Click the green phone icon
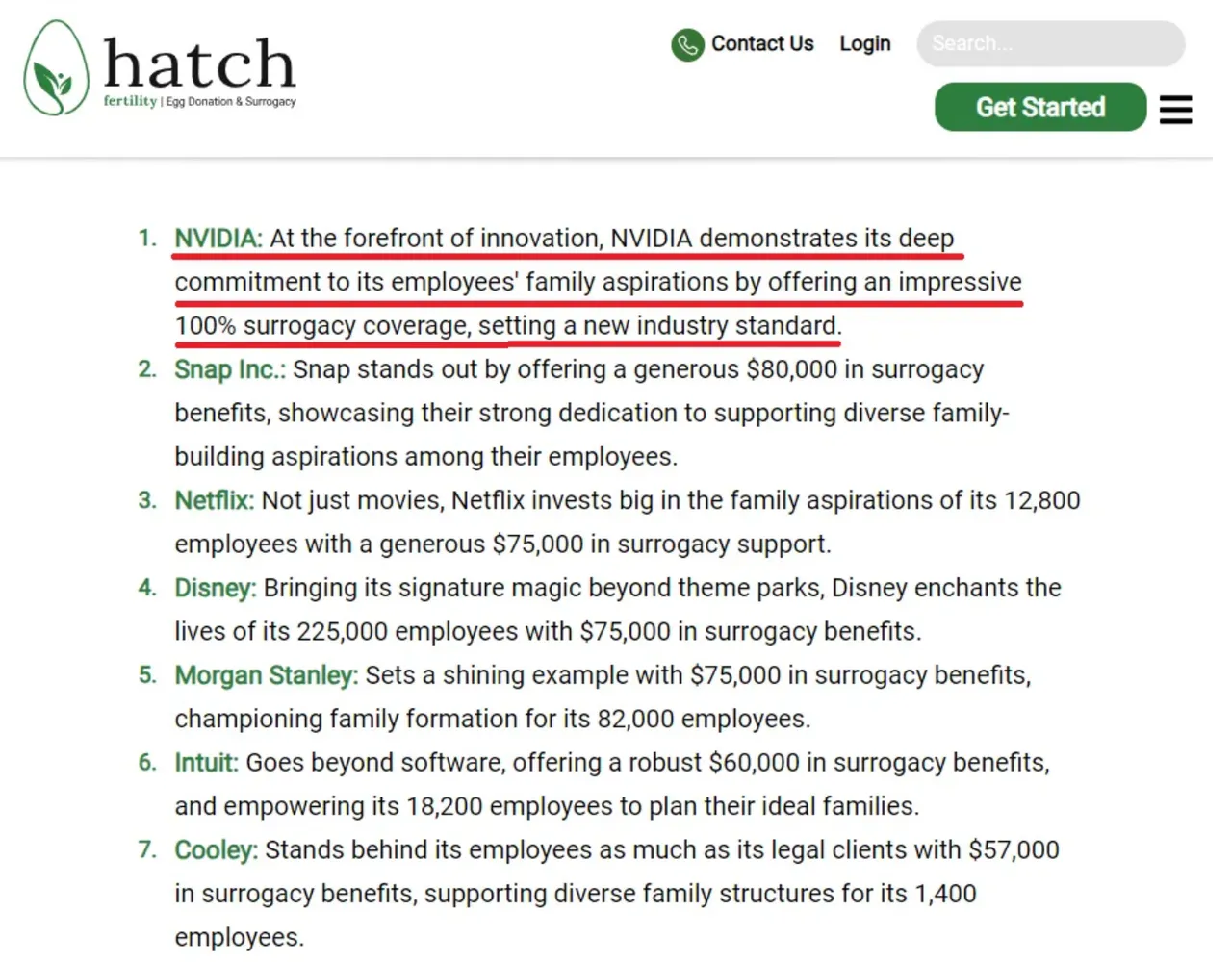 tap(687, 44)
